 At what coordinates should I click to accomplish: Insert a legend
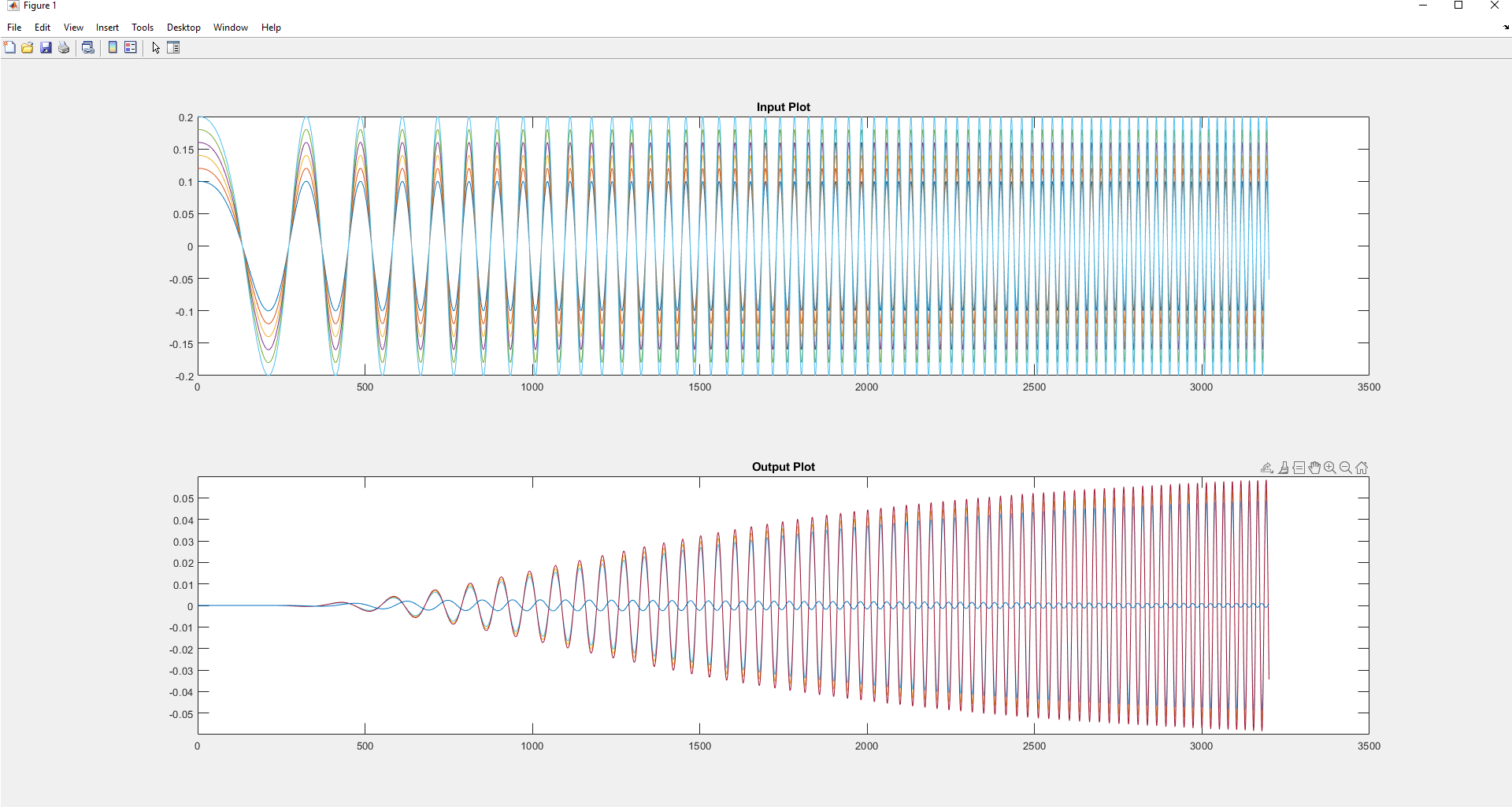[130, 47]
